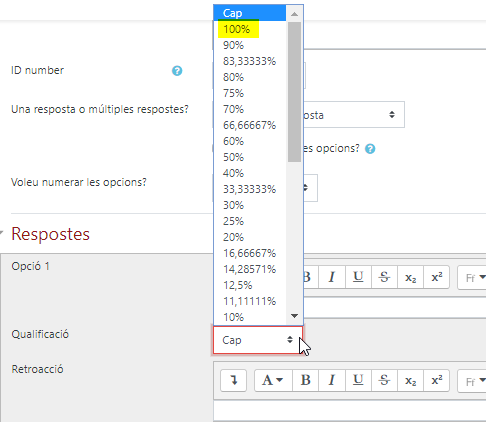Collapse the Respostes section heading
The image size is (486, 422).
[50, 234]
